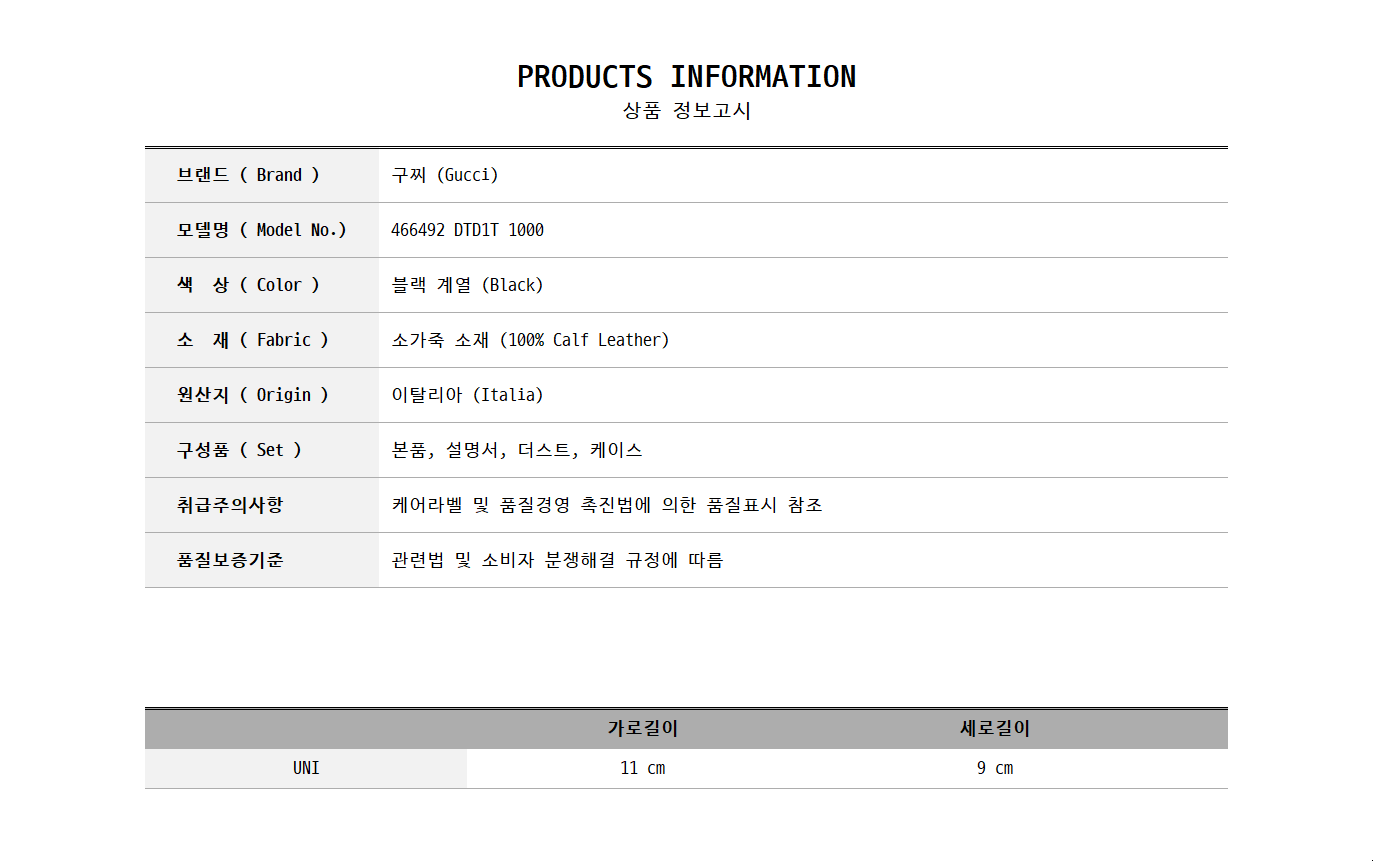
Task: Click the 이탈리아 (Italia) origin value
Action: (x=467, y=395)
